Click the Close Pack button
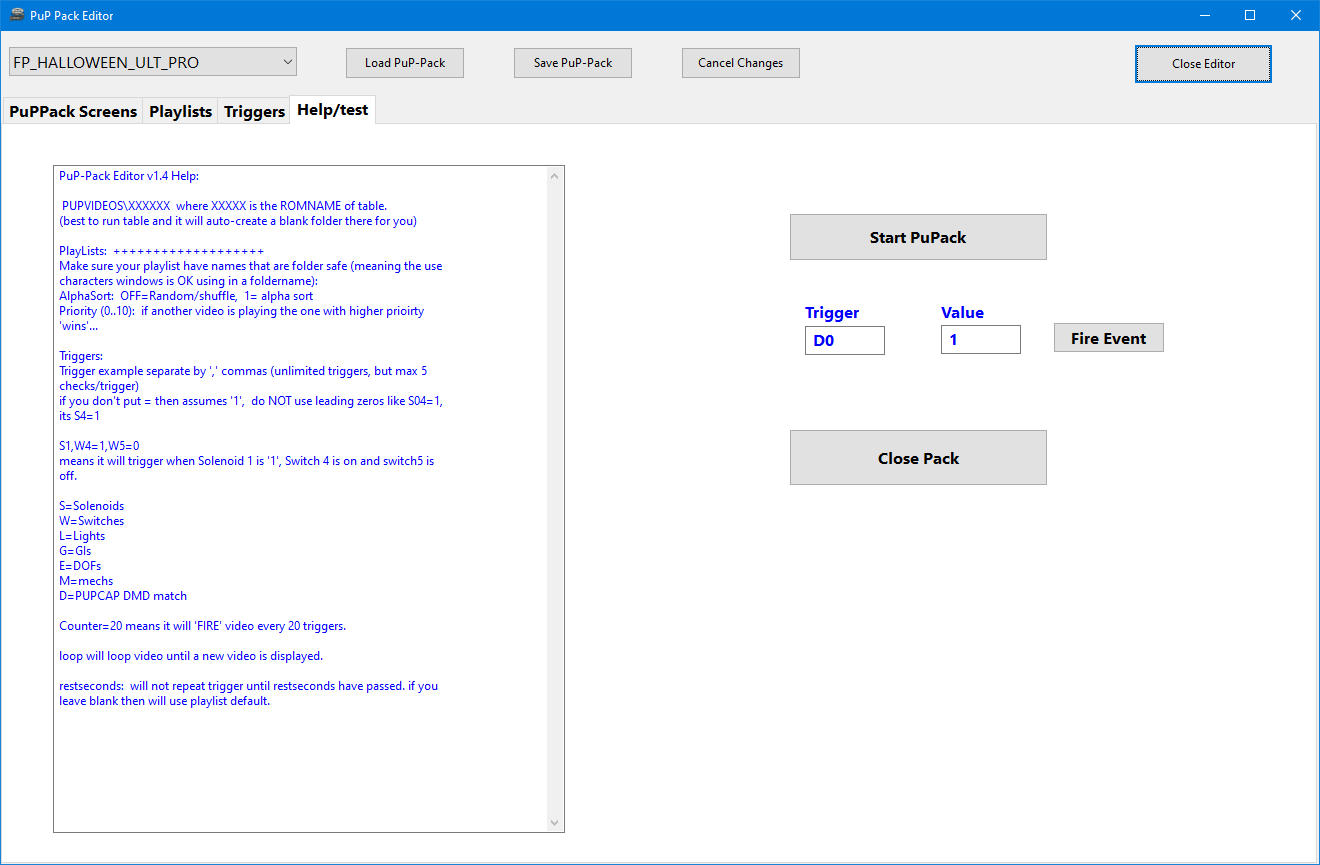Viewport: 1320px width, 865px height. [917, 458]
